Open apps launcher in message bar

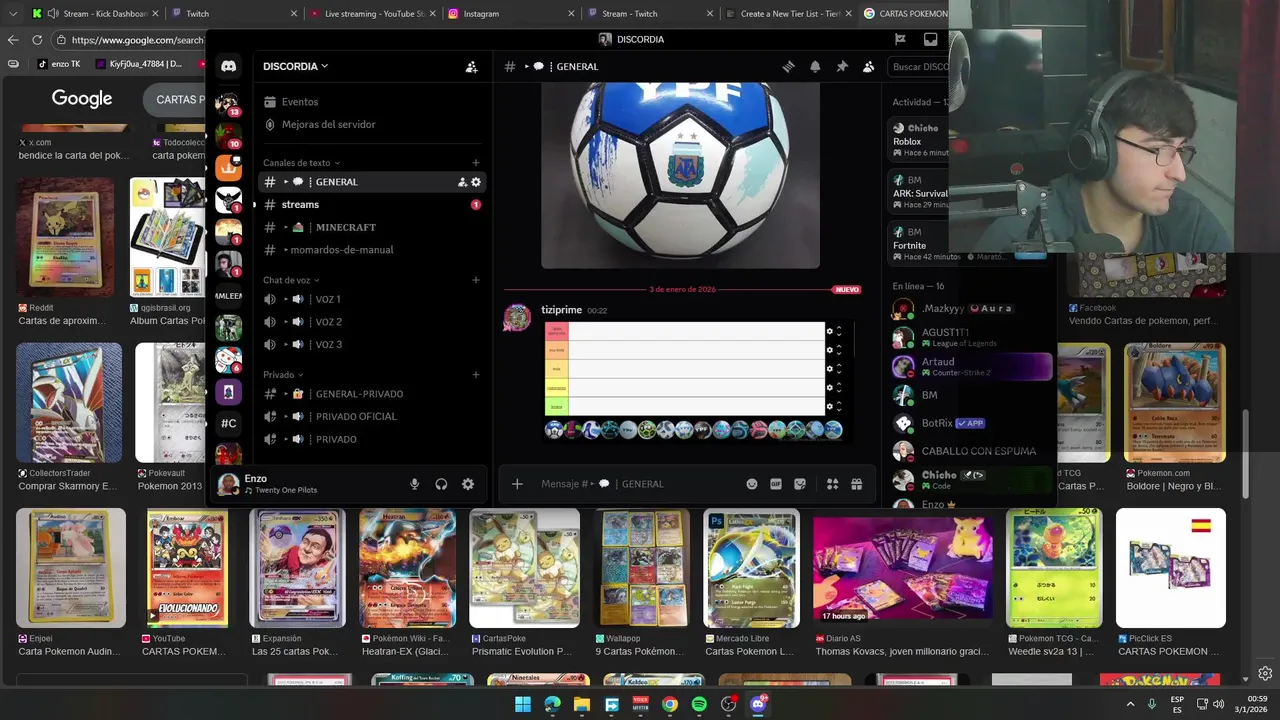(x=832, y=484)
